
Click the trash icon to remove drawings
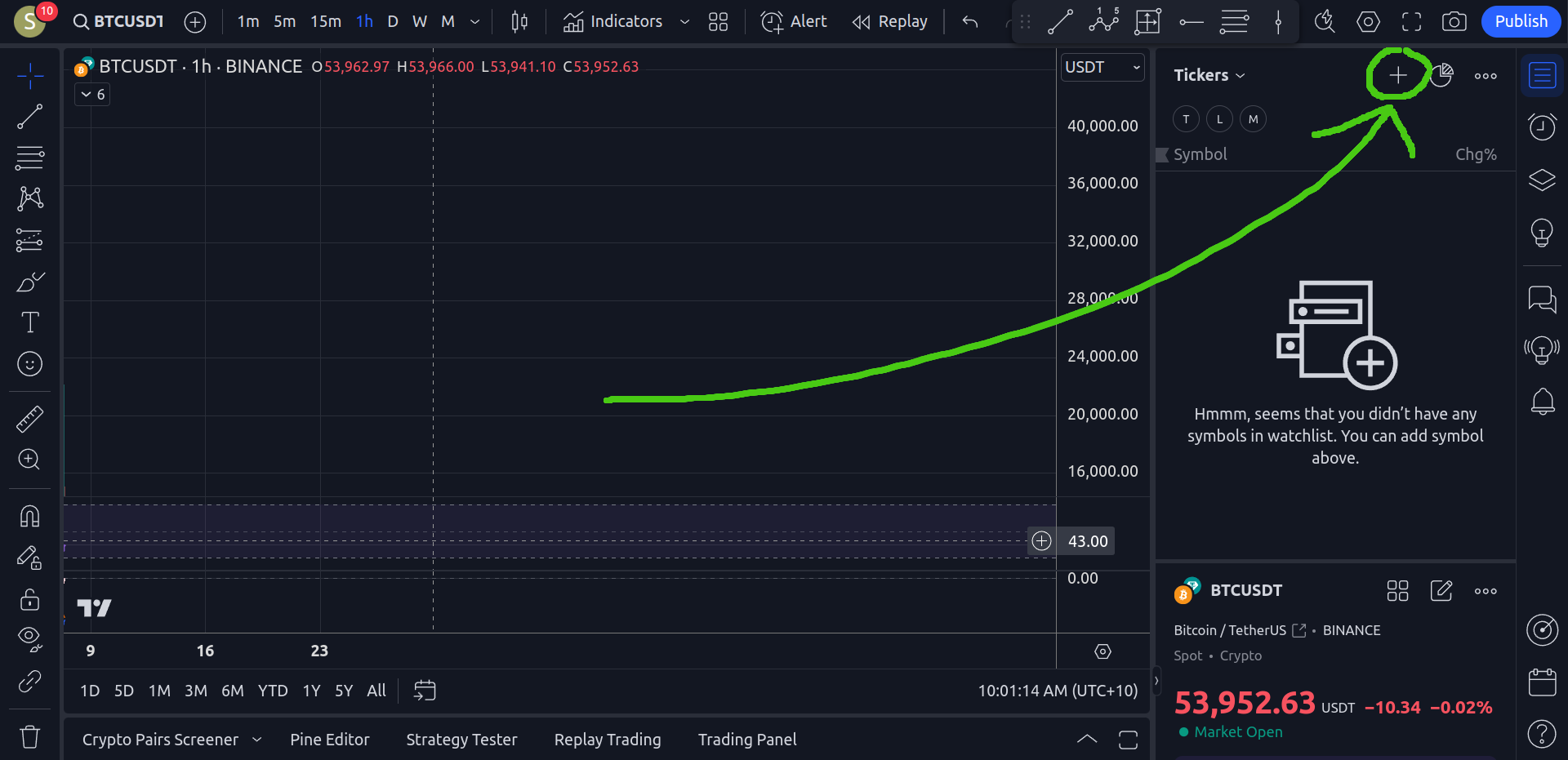(x=30, y=736)
